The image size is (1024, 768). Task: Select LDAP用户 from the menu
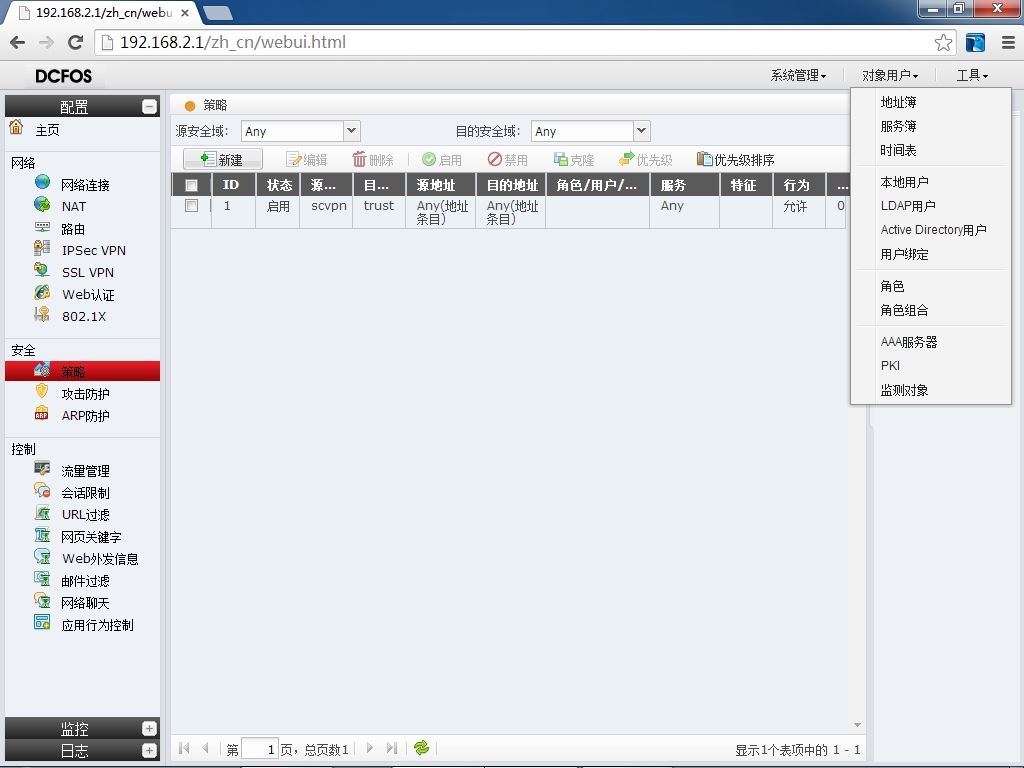coord(908,206)
